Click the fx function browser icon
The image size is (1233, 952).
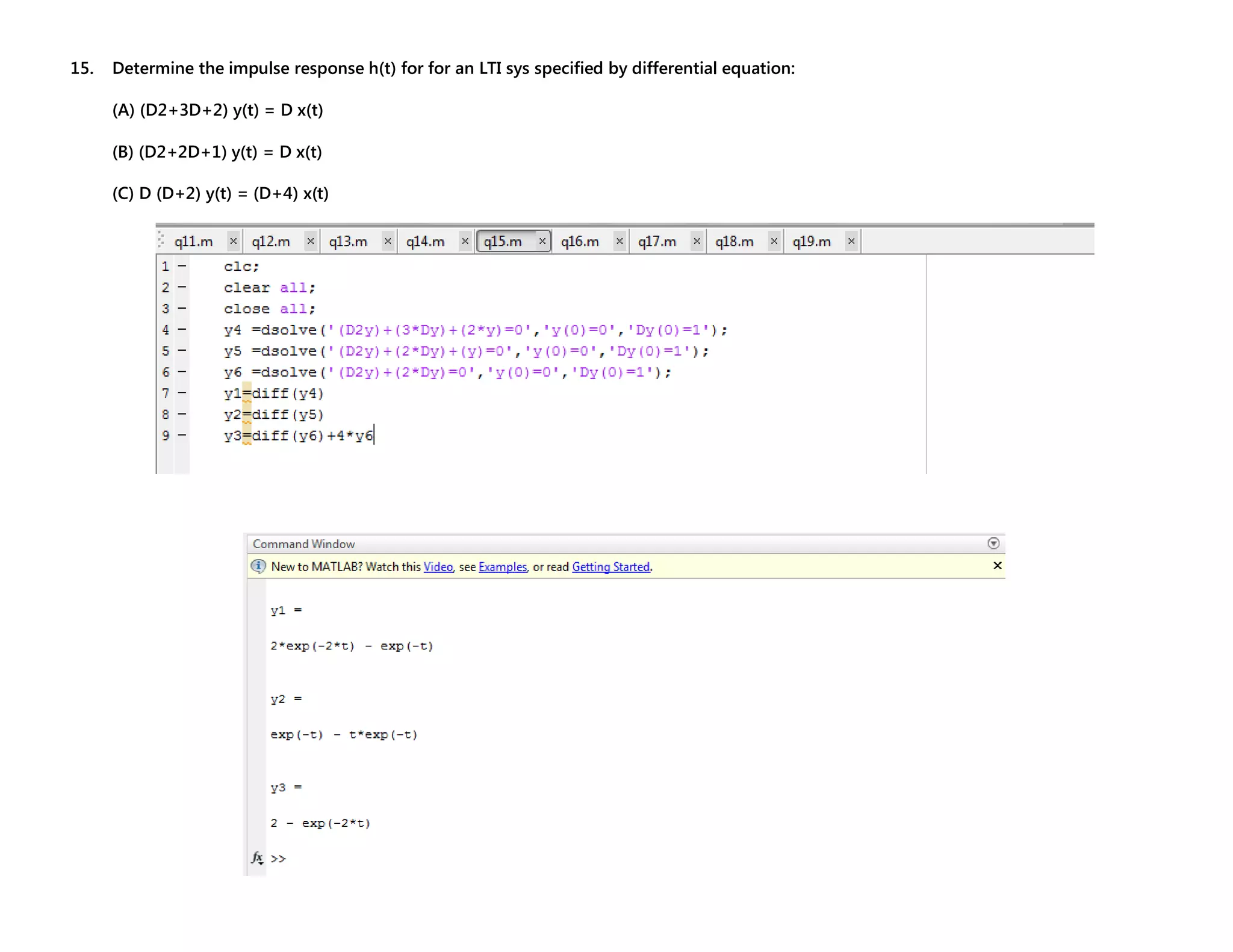(x=257, y=858)
